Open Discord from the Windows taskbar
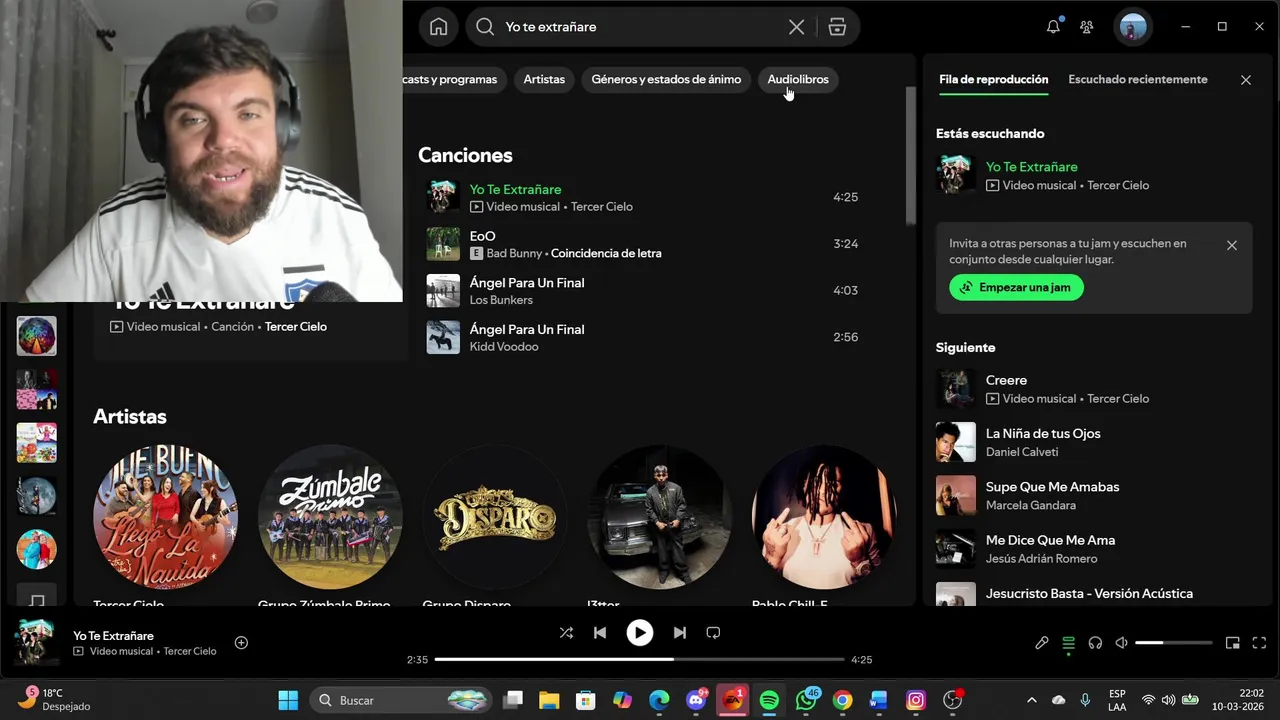 696,700
